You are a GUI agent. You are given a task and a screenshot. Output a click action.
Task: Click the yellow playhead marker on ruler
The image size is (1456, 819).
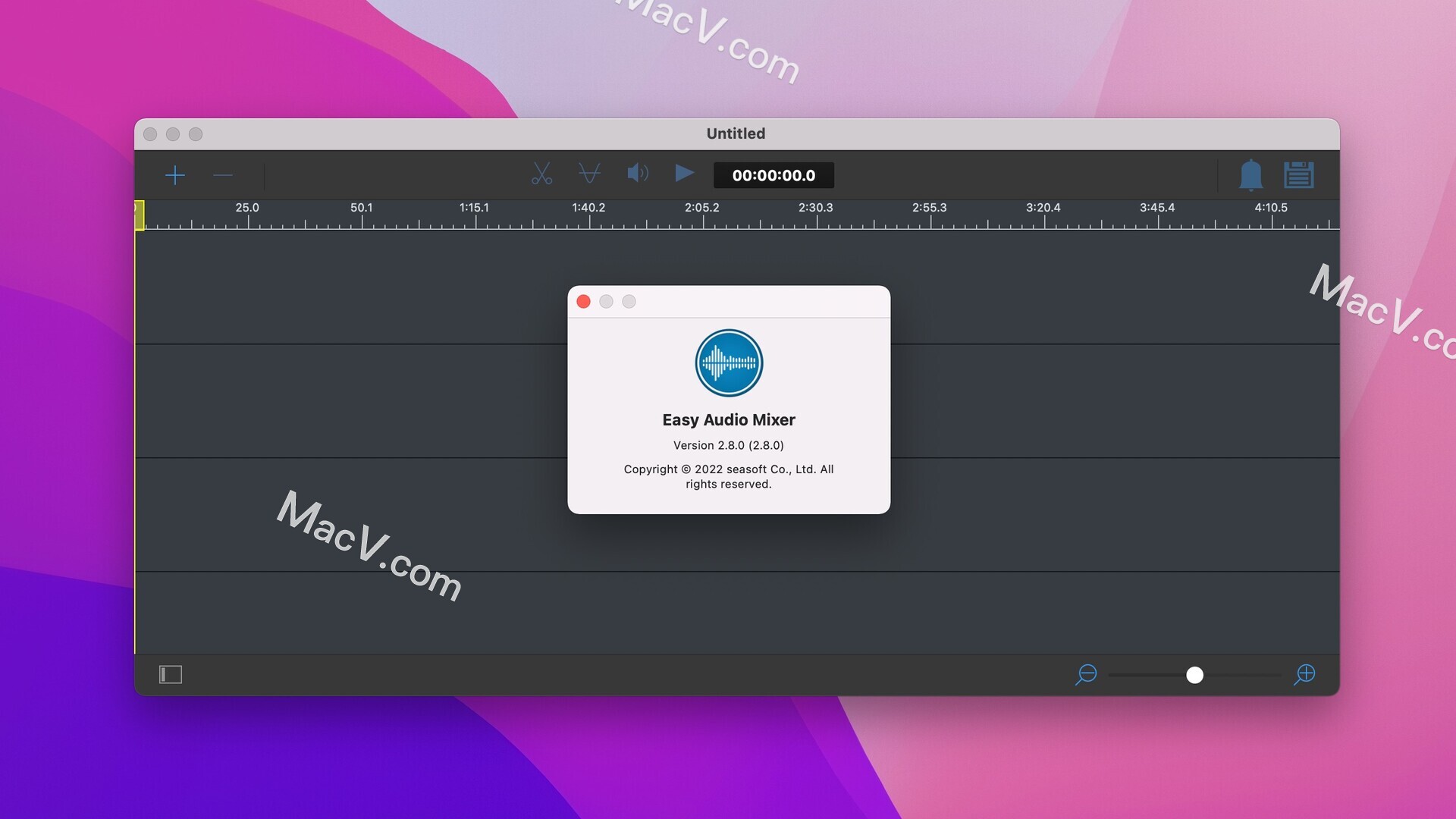(140, 215)
